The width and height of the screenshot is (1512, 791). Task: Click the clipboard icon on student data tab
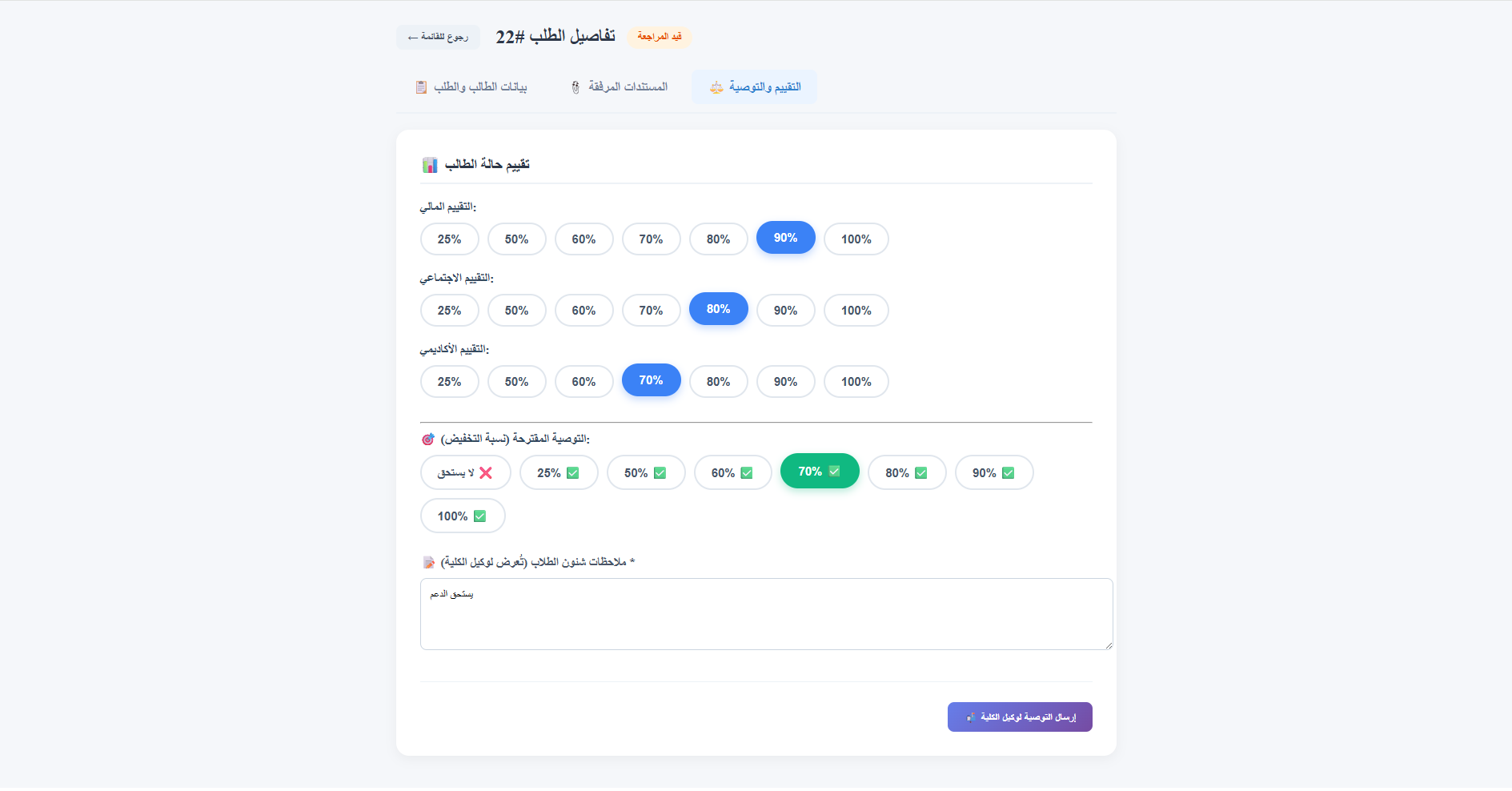click(x=422, y=87)
